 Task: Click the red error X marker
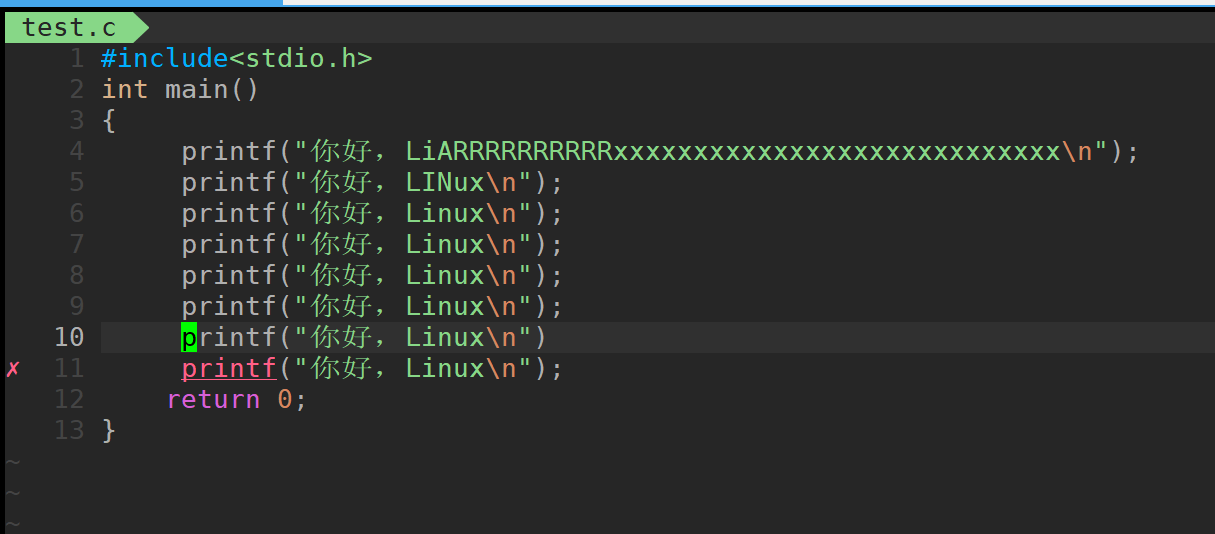[x=13, y=369]
